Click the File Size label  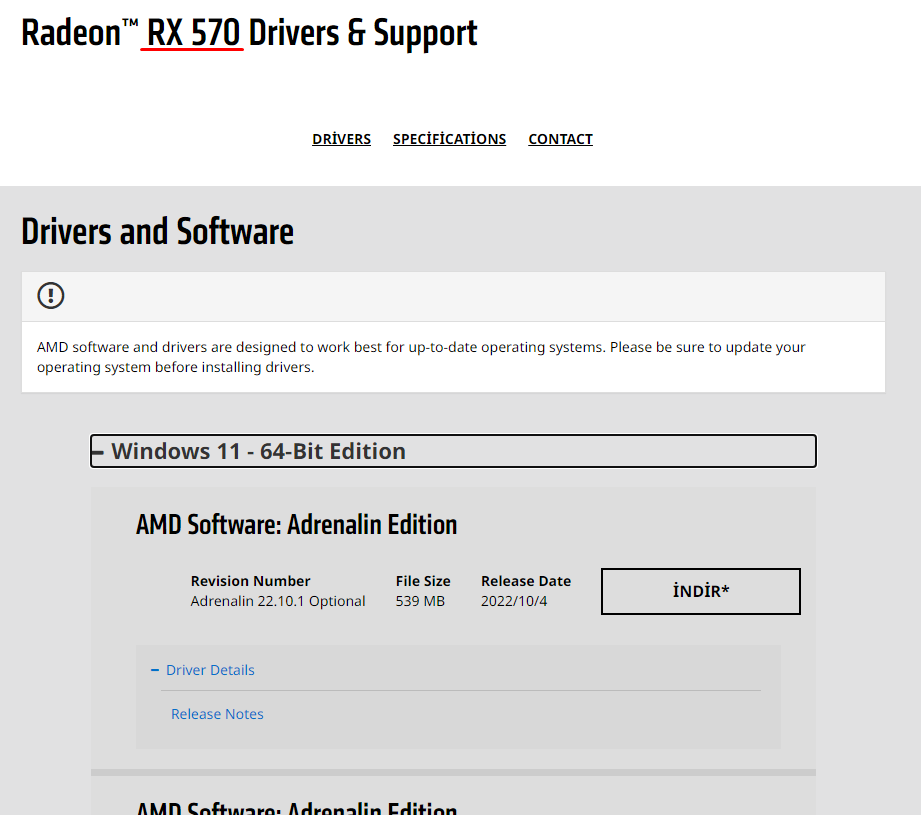(x=423, y=581)
